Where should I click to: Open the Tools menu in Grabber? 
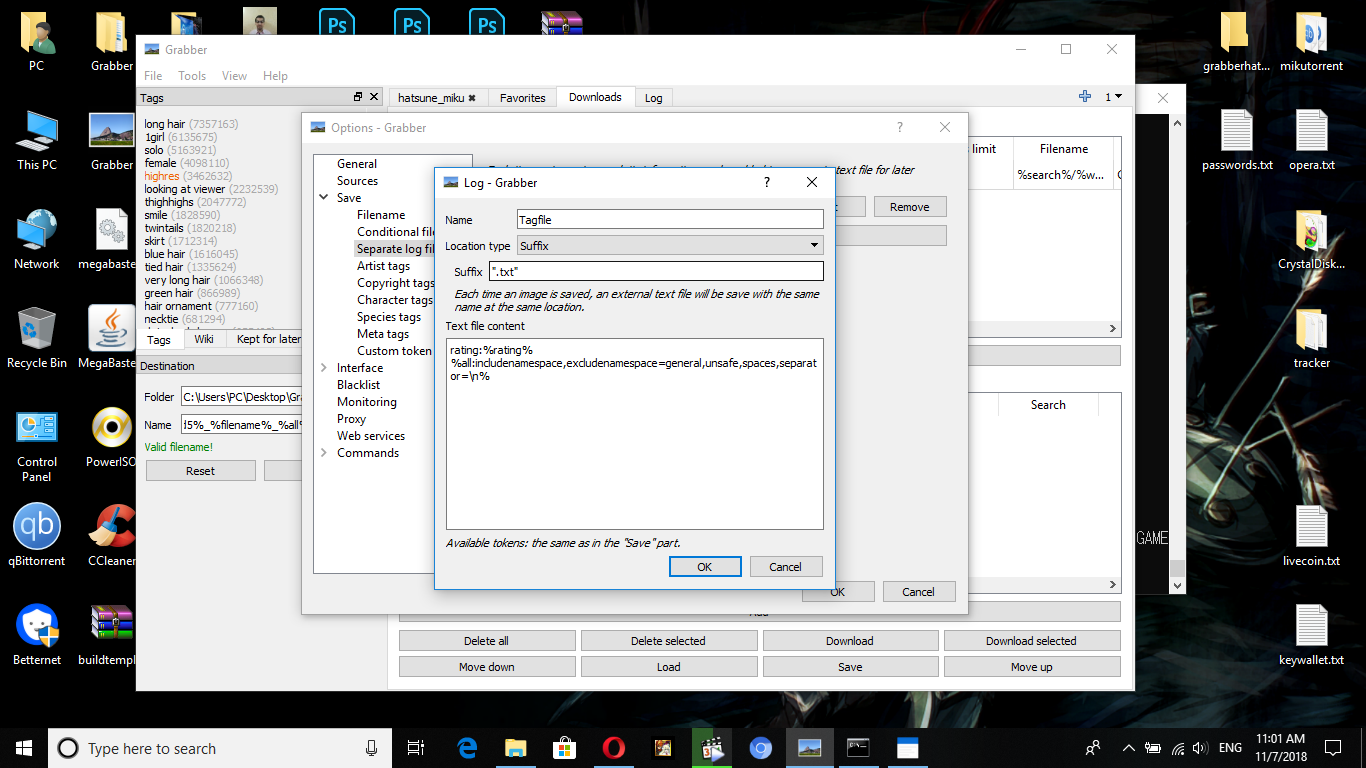coord(192,75)
